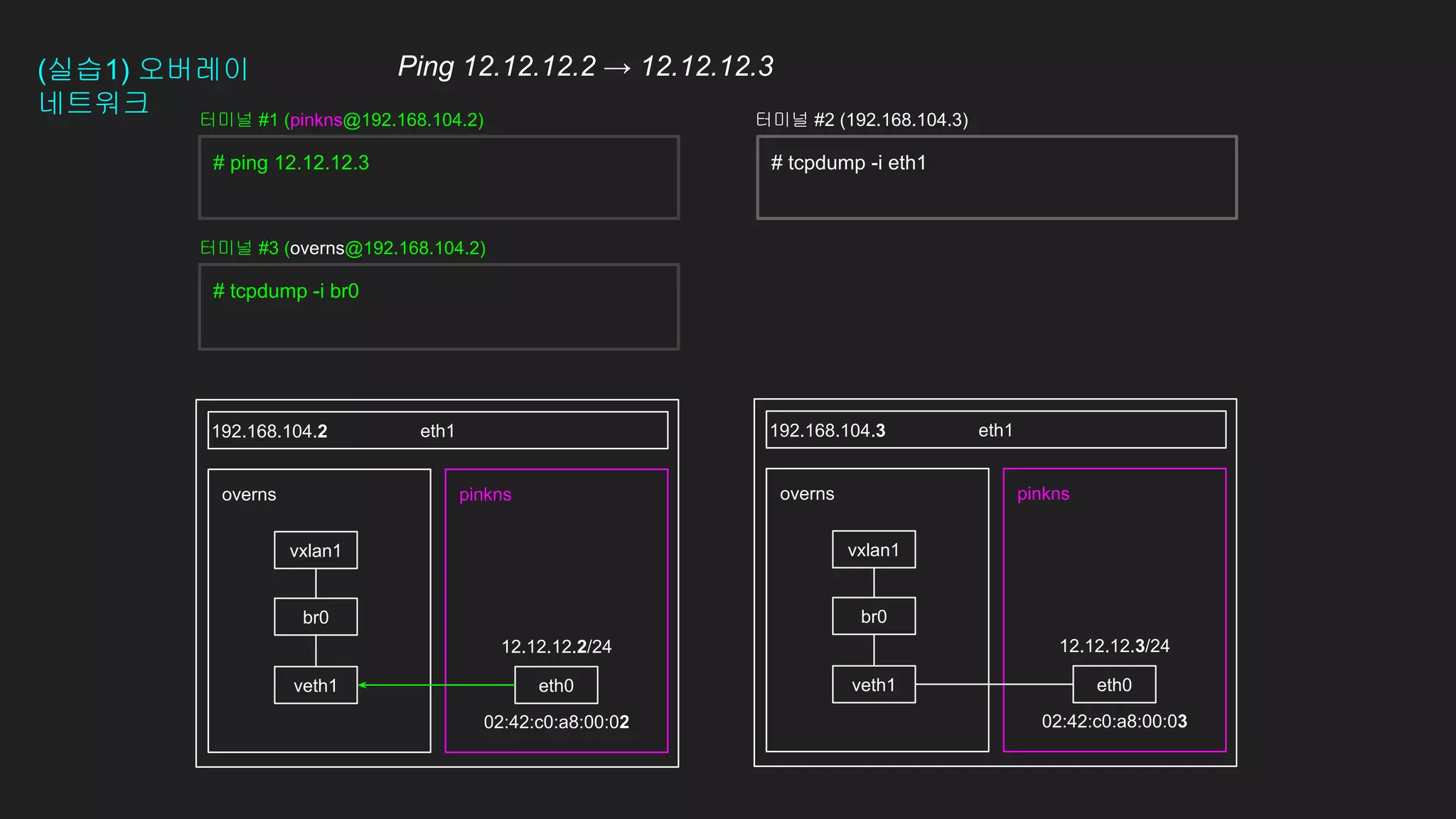Select left host vxlan1 box
Image resolution: width=1456 pixels, height=819 pixels.
click(x=316, y=550)
